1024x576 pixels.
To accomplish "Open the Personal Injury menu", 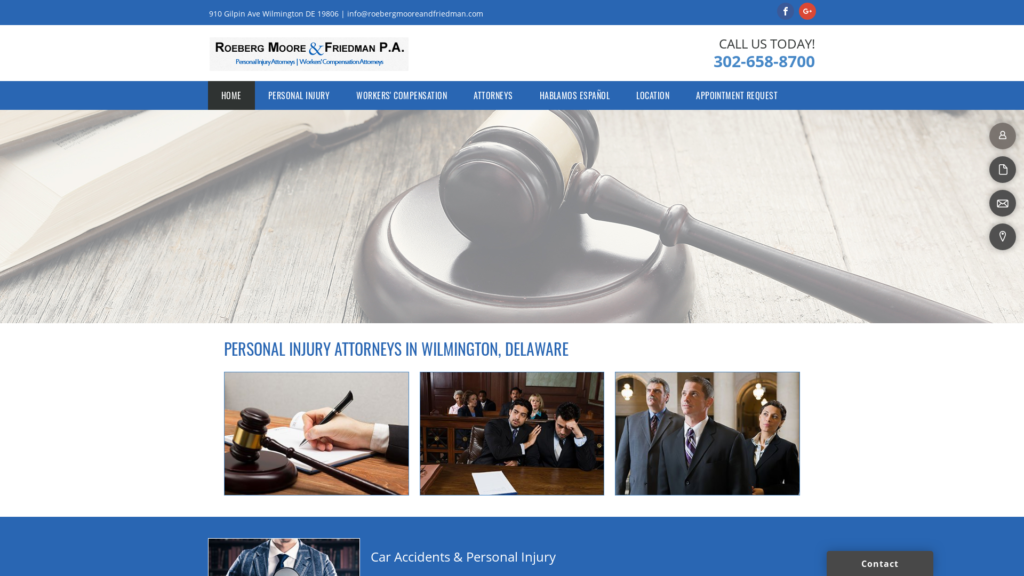I will 298,96.
